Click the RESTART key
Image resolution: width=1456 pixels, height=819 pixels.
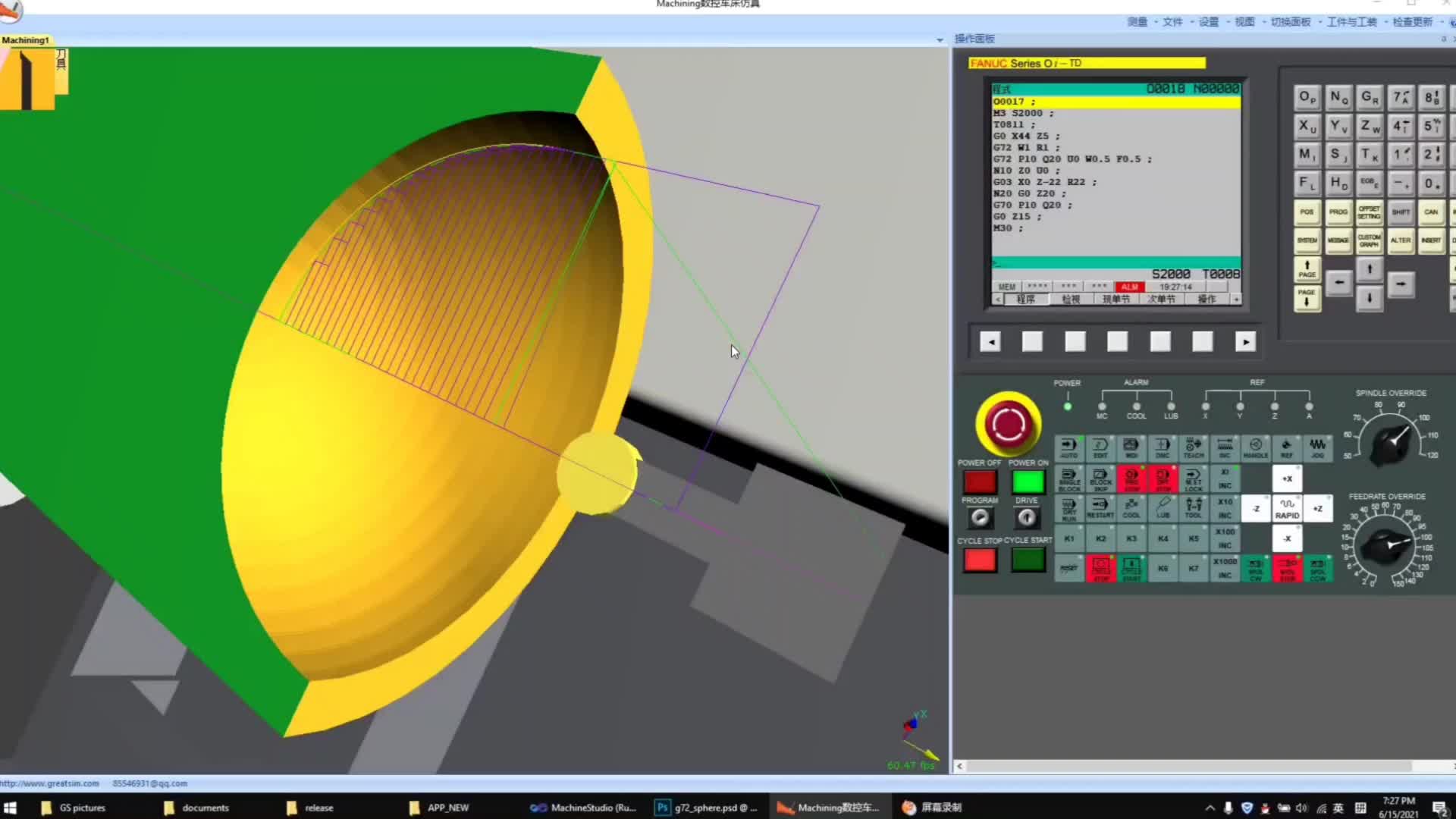tap(1100, 508)
